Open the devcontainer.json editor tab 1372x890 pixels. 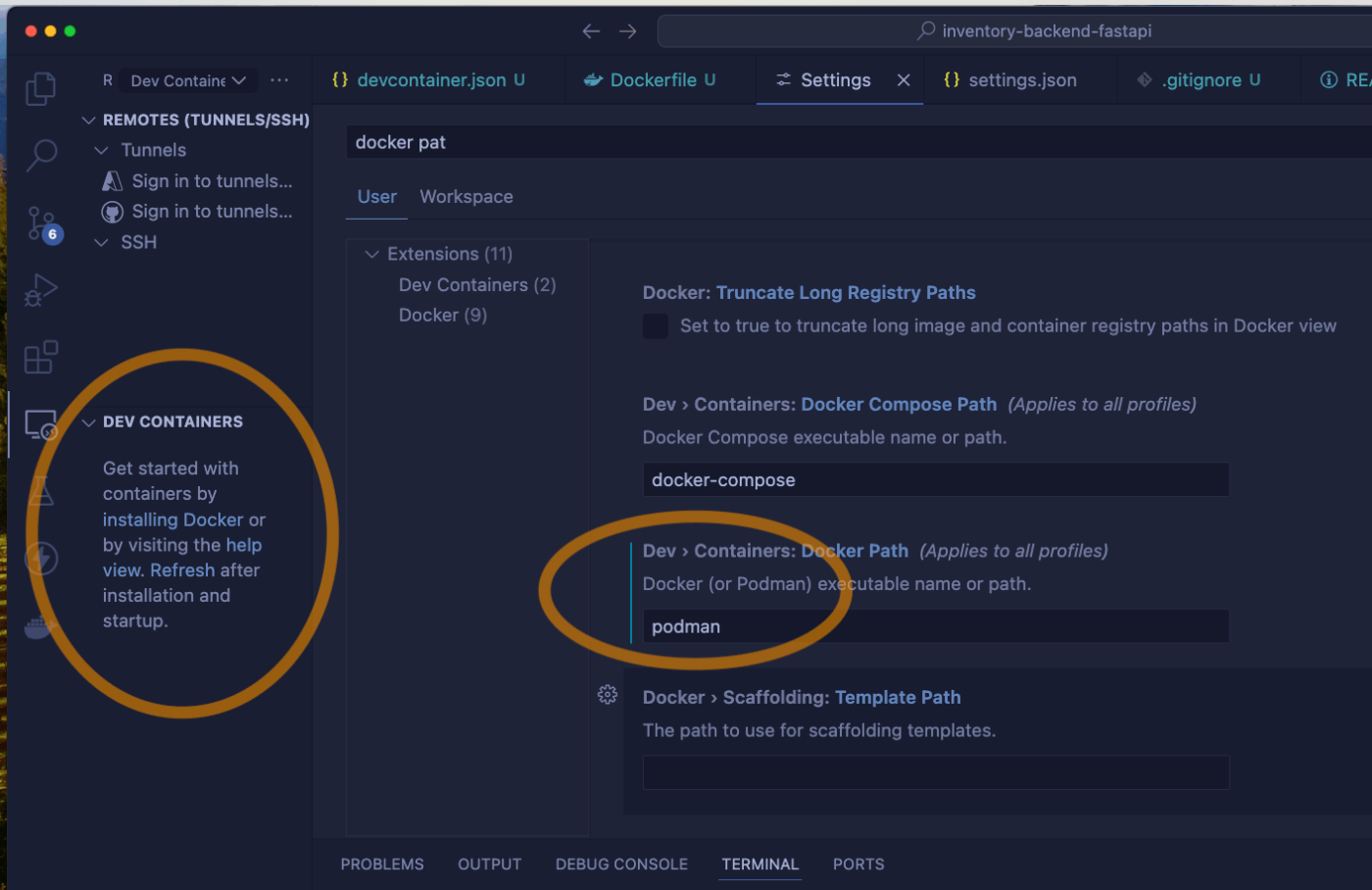439,80
